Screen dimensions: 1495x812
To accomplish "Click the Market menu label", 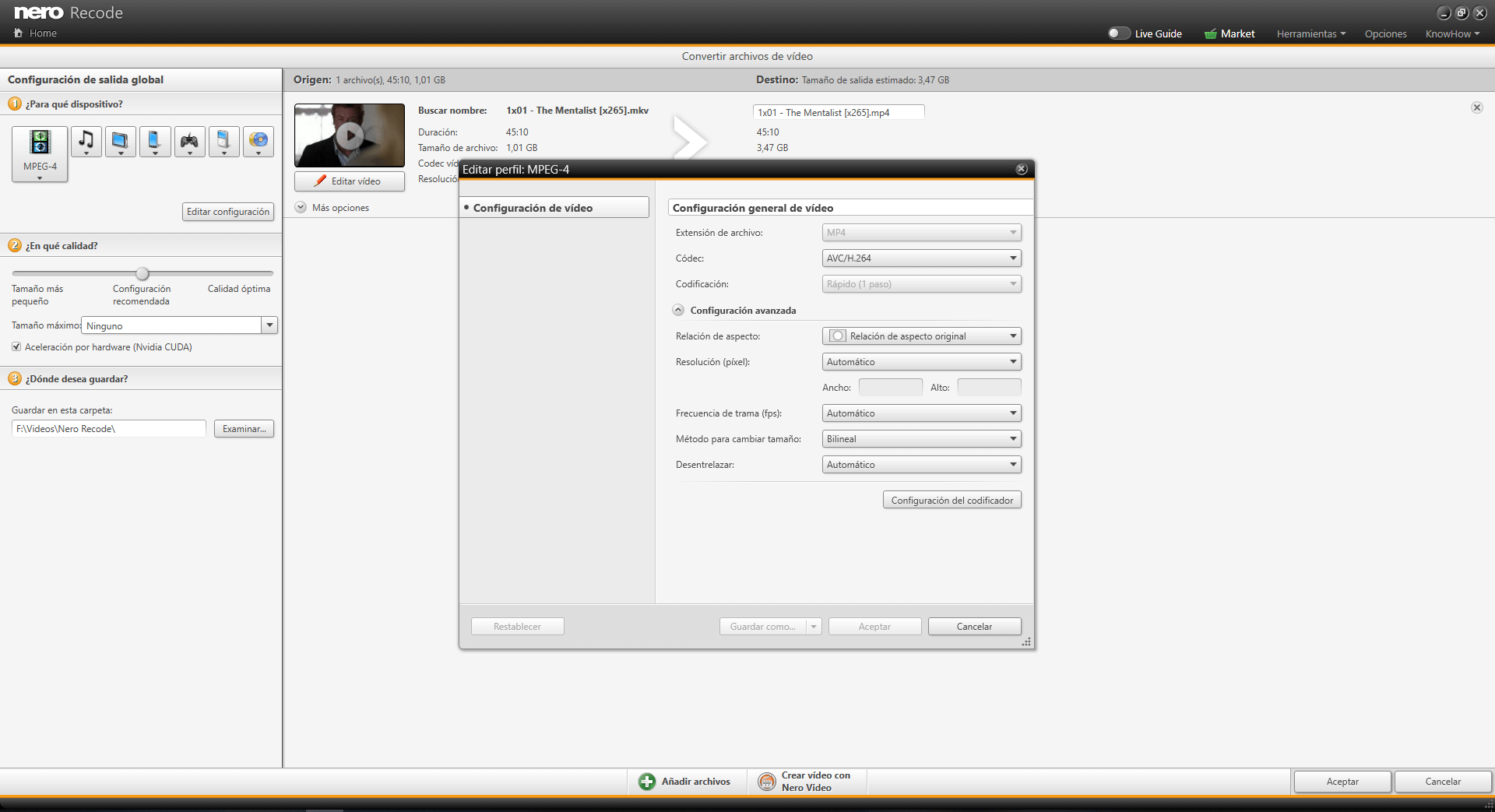I will (x=1237, y=33).
